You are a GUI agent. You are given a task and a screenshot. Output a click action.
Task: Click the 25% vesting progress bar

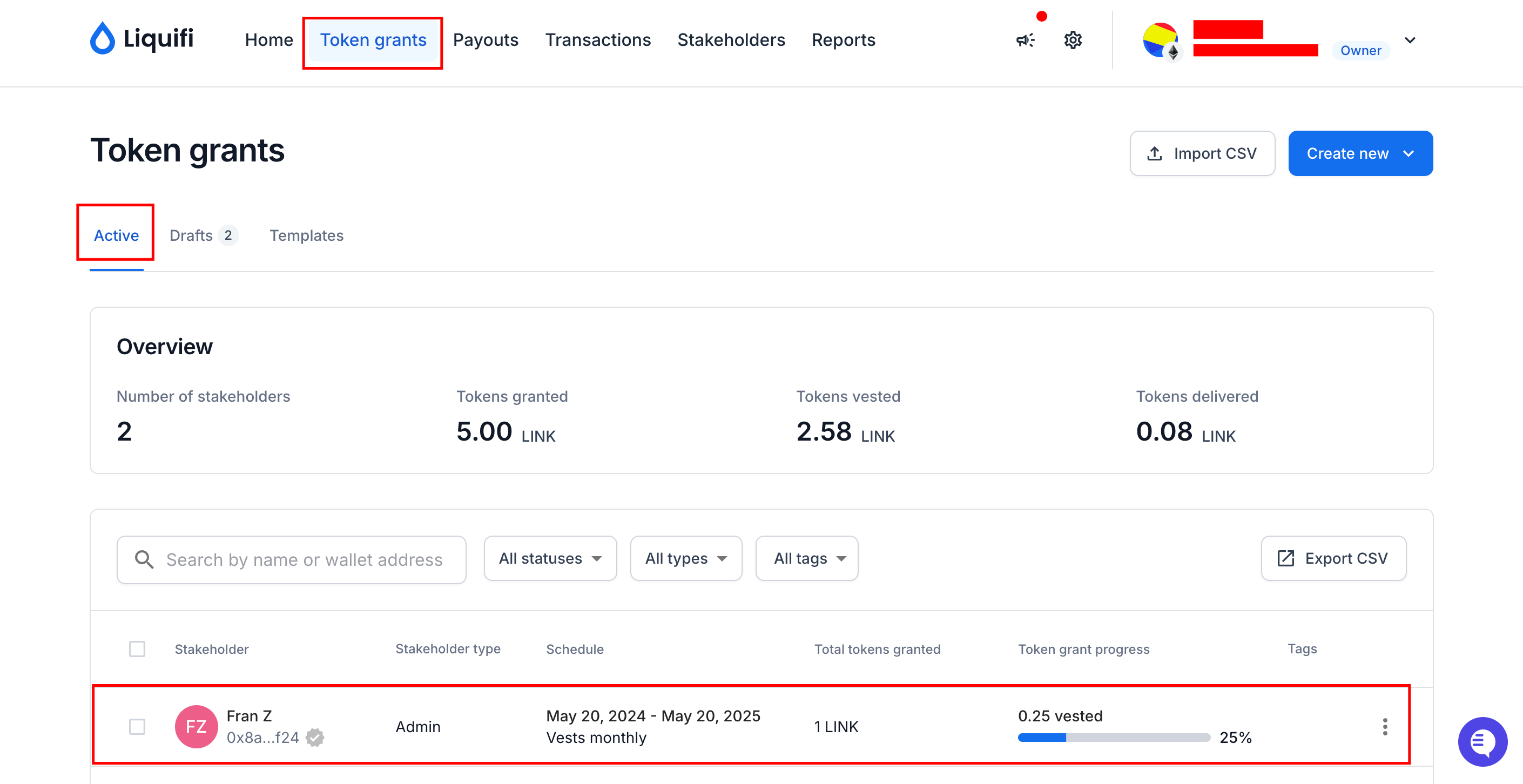pyautogui.click(x=1114, y=737)
